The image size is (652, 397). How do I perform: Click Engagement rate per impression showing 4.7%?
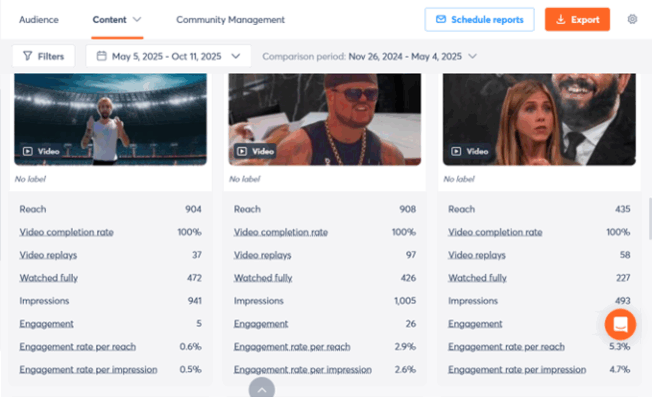(x=517, y=369)
